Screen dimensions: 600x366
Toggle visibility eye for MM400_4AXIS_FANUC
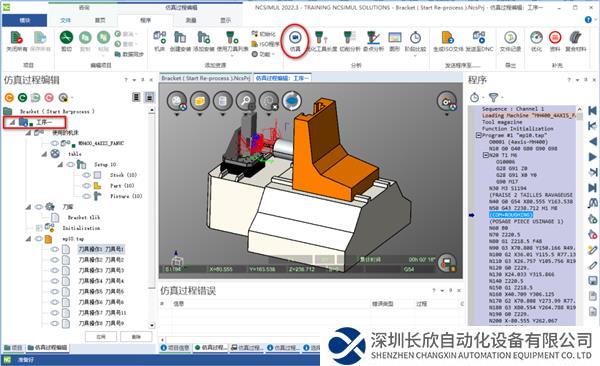[55, 143]
